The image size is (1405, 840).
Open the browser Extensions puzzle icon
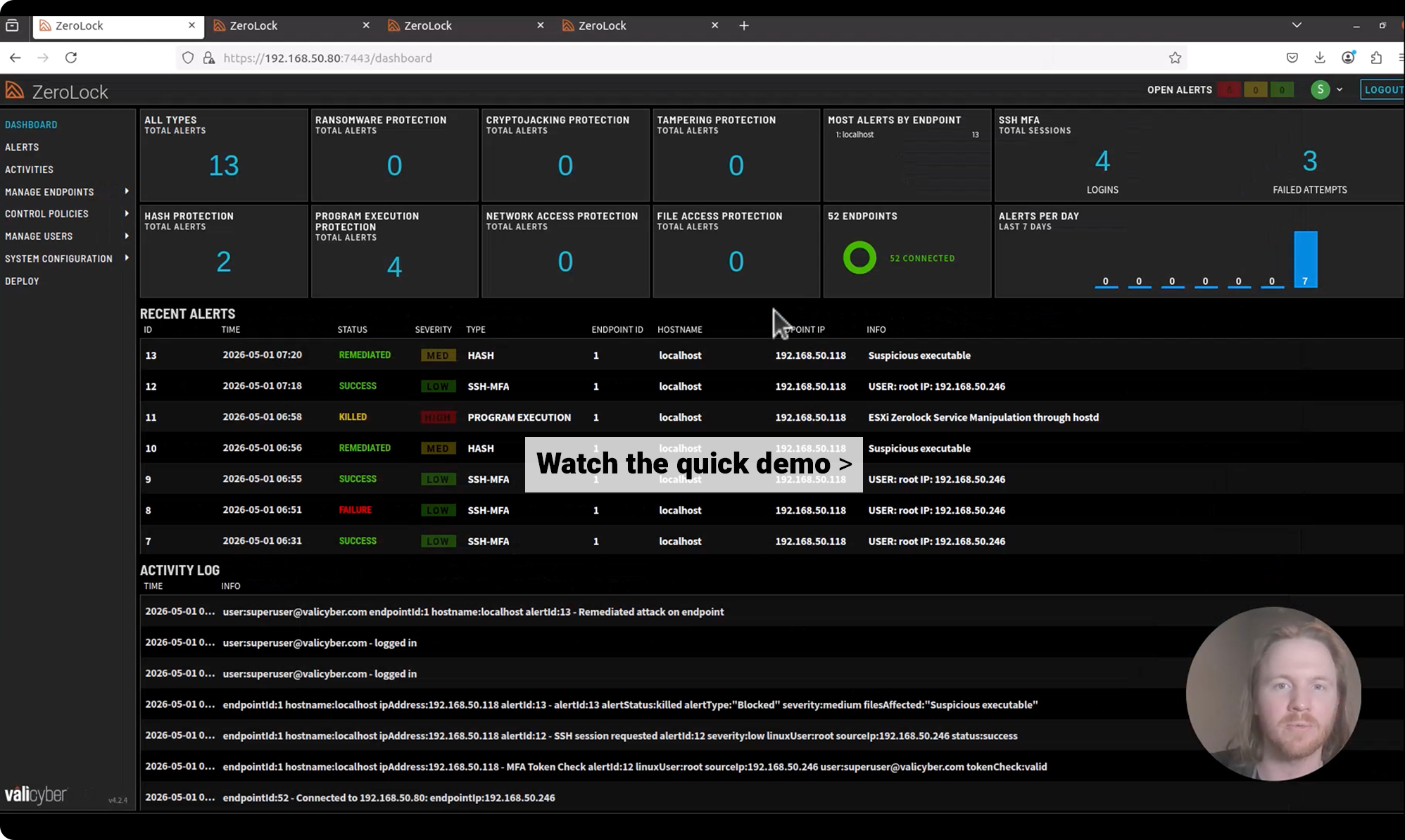1376,58
